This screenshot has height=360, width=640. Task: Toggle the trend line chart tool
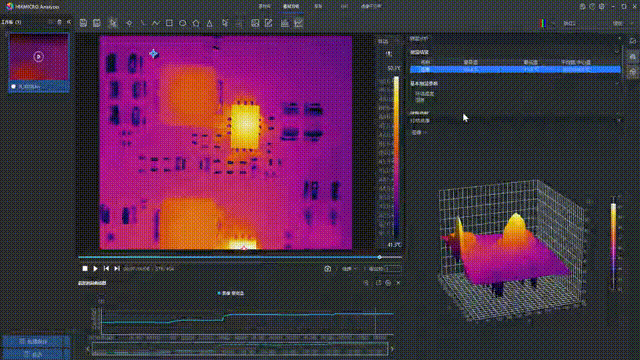tap(298, 23)
